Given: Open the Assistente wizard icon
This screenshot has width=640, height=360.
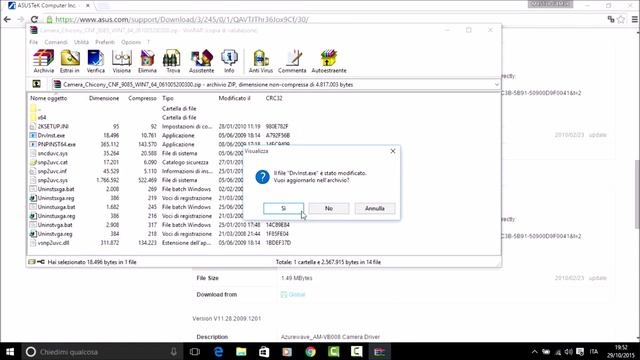Looking at the screenshot, I should pyautogui.click(x=201, y=61).
